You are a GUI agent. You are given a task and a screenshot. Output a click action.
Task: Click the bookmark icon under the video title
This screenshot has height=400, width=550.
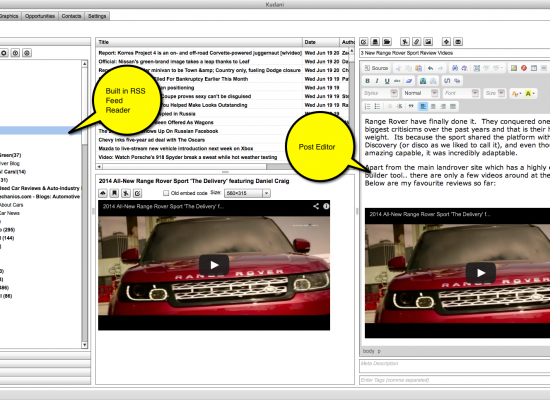click(x=114, y=193)
